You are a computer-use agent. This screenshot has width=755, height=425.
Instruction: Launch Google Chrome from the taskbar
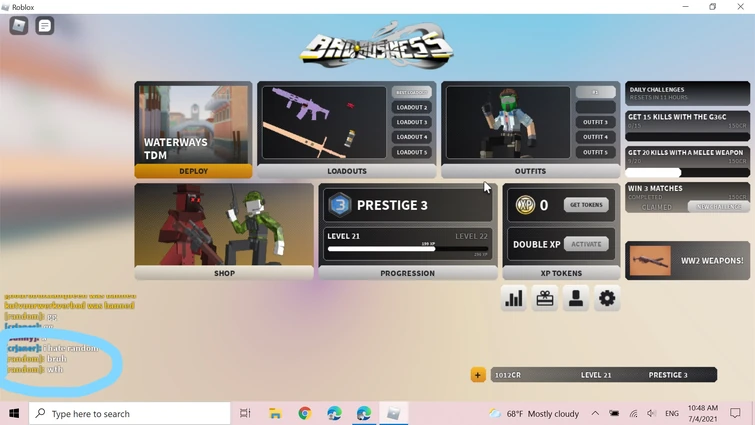click(304, 413)
